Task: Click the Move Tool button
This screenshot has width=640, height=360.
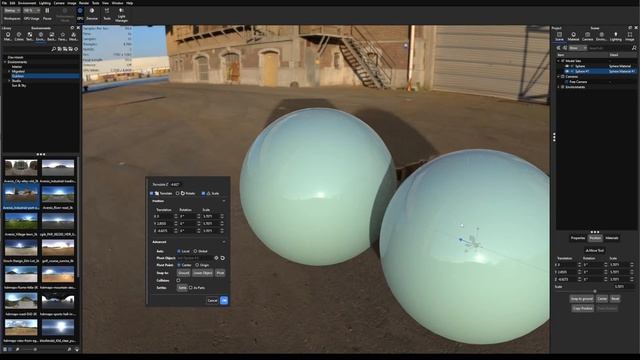Action: [595, 250]
